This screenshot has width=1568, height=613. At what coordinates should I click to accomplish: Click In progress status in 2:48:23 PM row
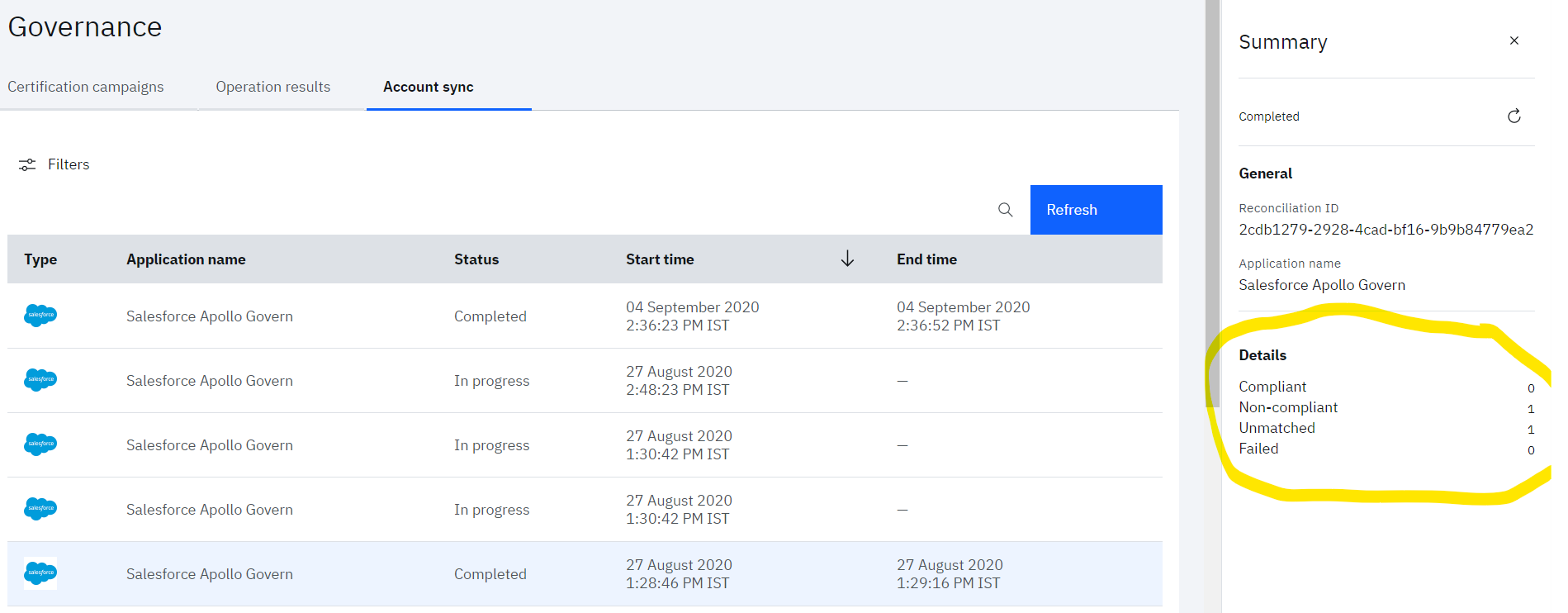click(x=492, y=381)
